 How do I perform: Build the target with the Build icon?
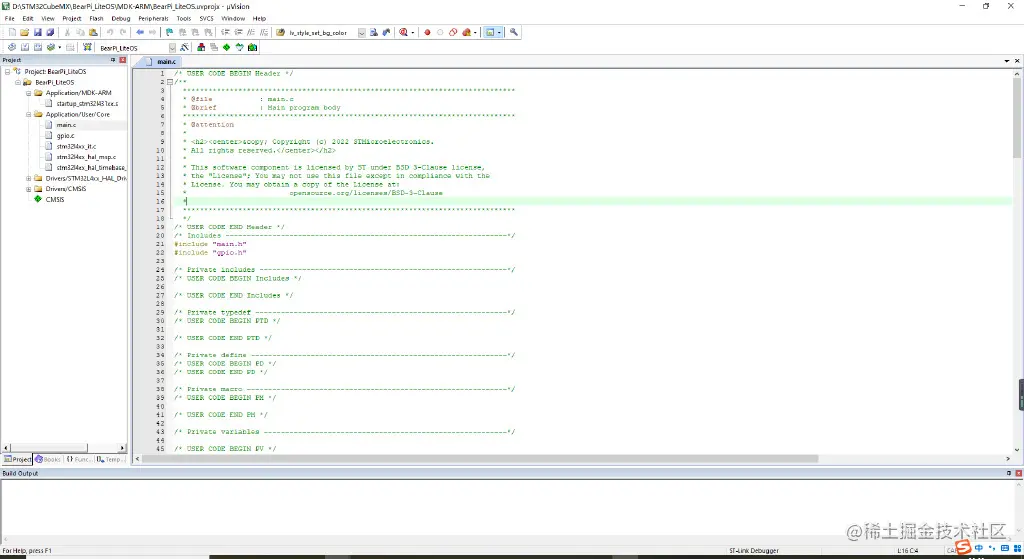click(25, 47)
